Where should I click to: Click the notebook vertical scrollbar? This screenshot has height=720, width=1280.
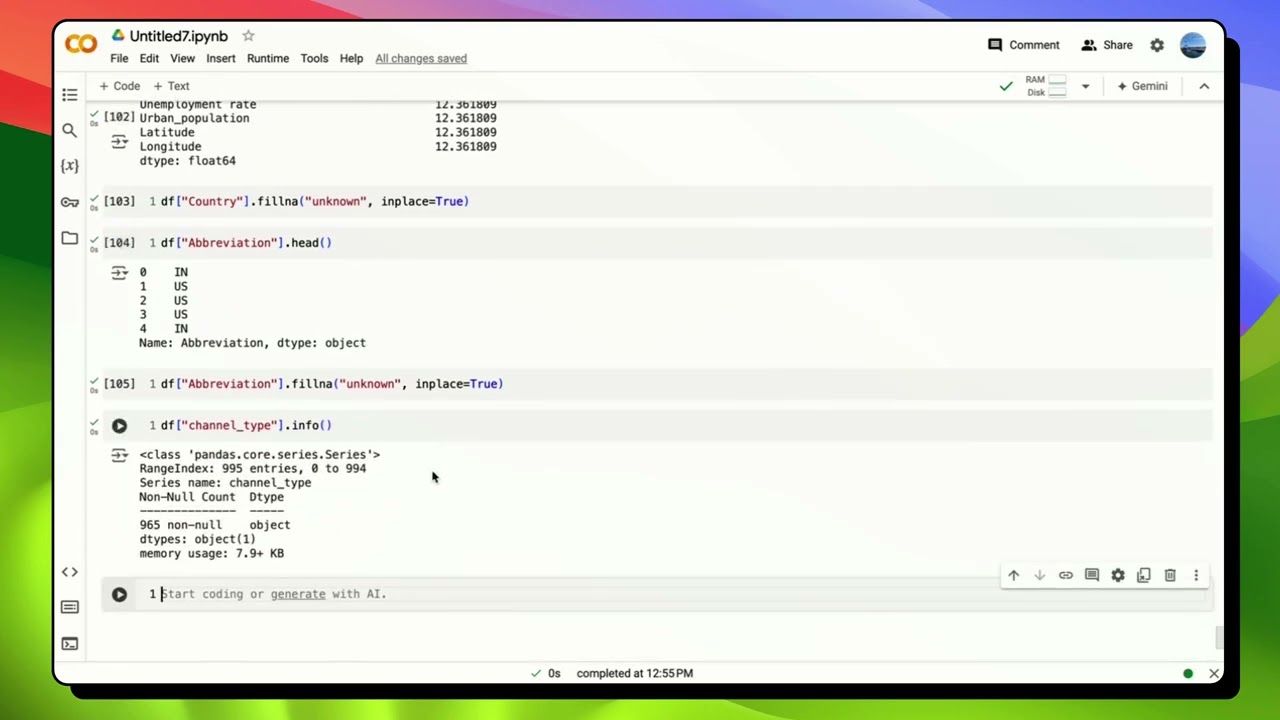click(x=1219, y=637)
